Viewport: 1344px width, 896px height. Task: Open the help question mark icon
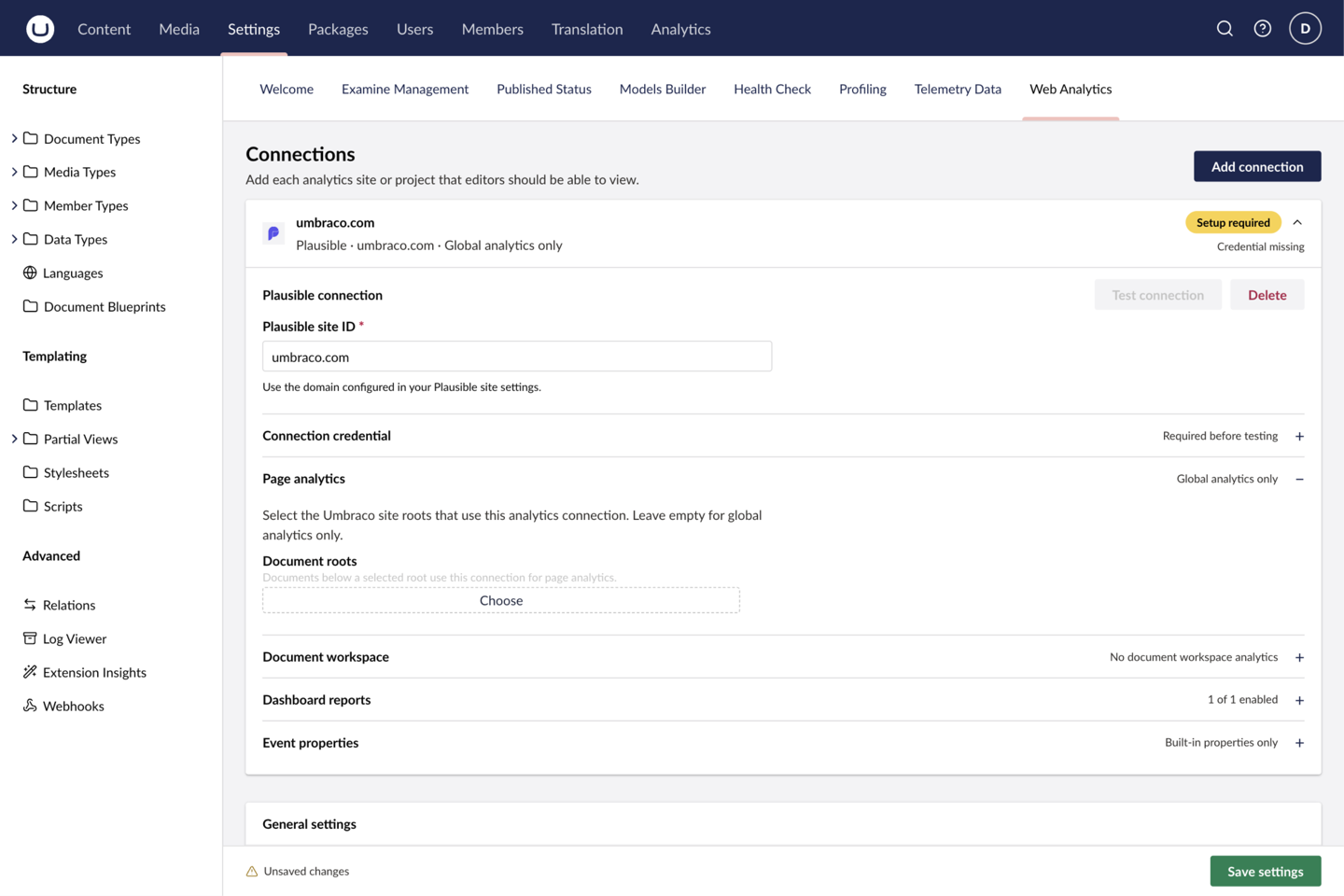click(x=1262, y=29)
